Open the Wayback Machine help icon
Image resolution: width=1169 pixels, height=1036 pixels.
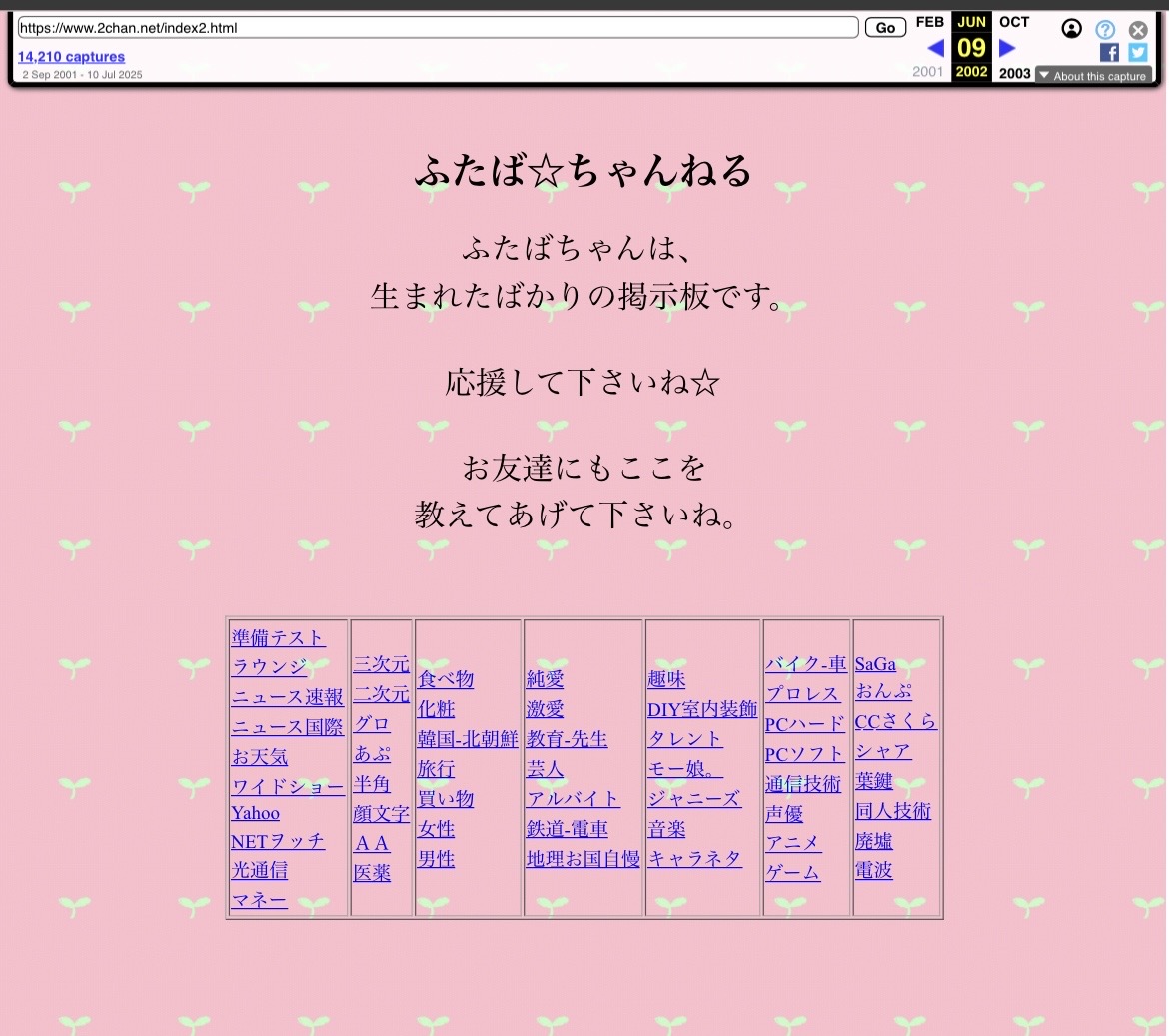click(x=1105, y=29)
